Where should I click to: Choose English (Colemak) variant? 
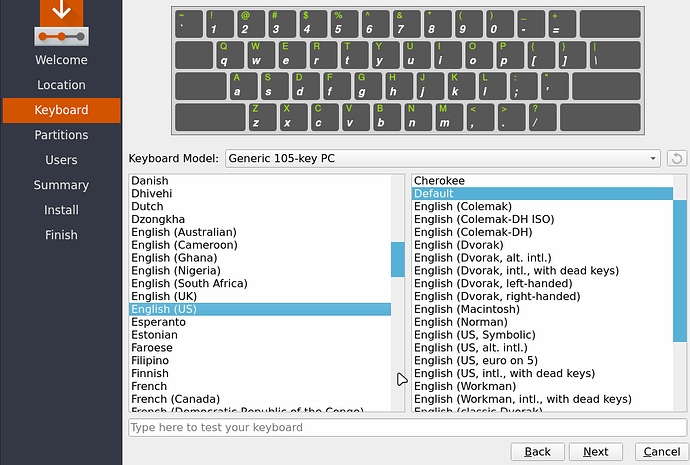(542, 206)
